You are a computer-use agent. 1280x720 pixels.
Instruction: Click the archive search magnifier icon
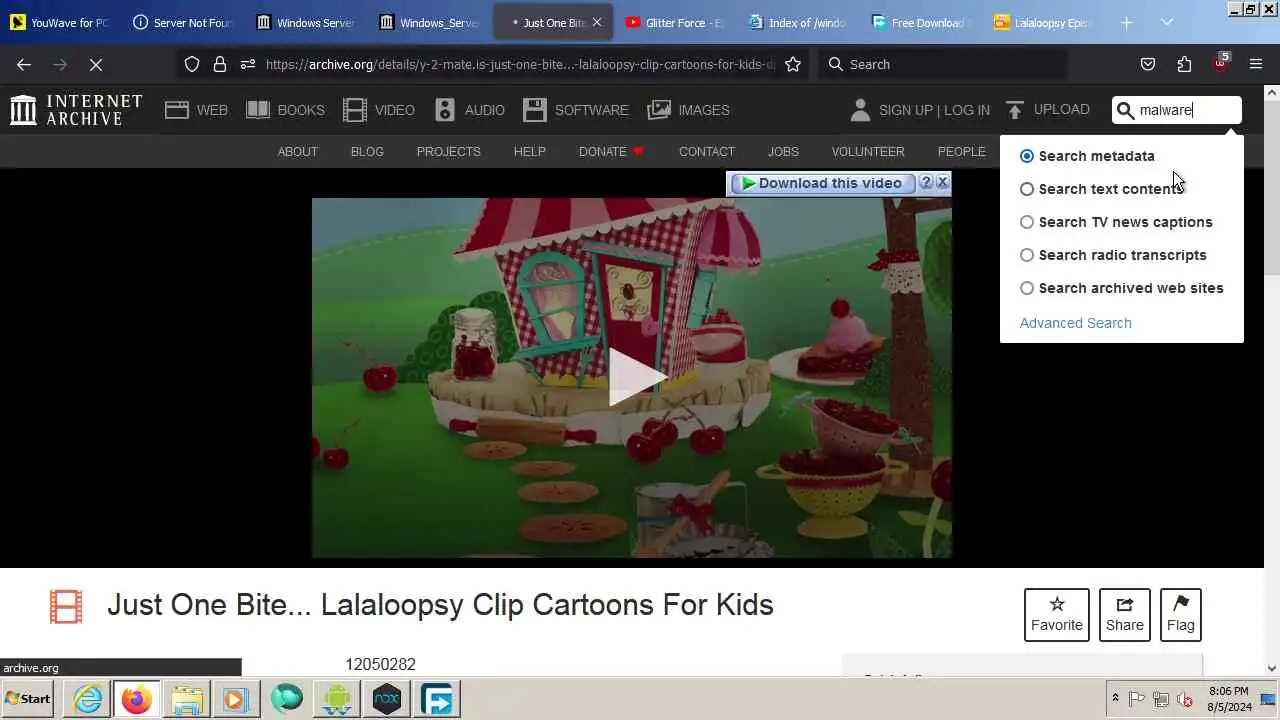point(1126,110)
